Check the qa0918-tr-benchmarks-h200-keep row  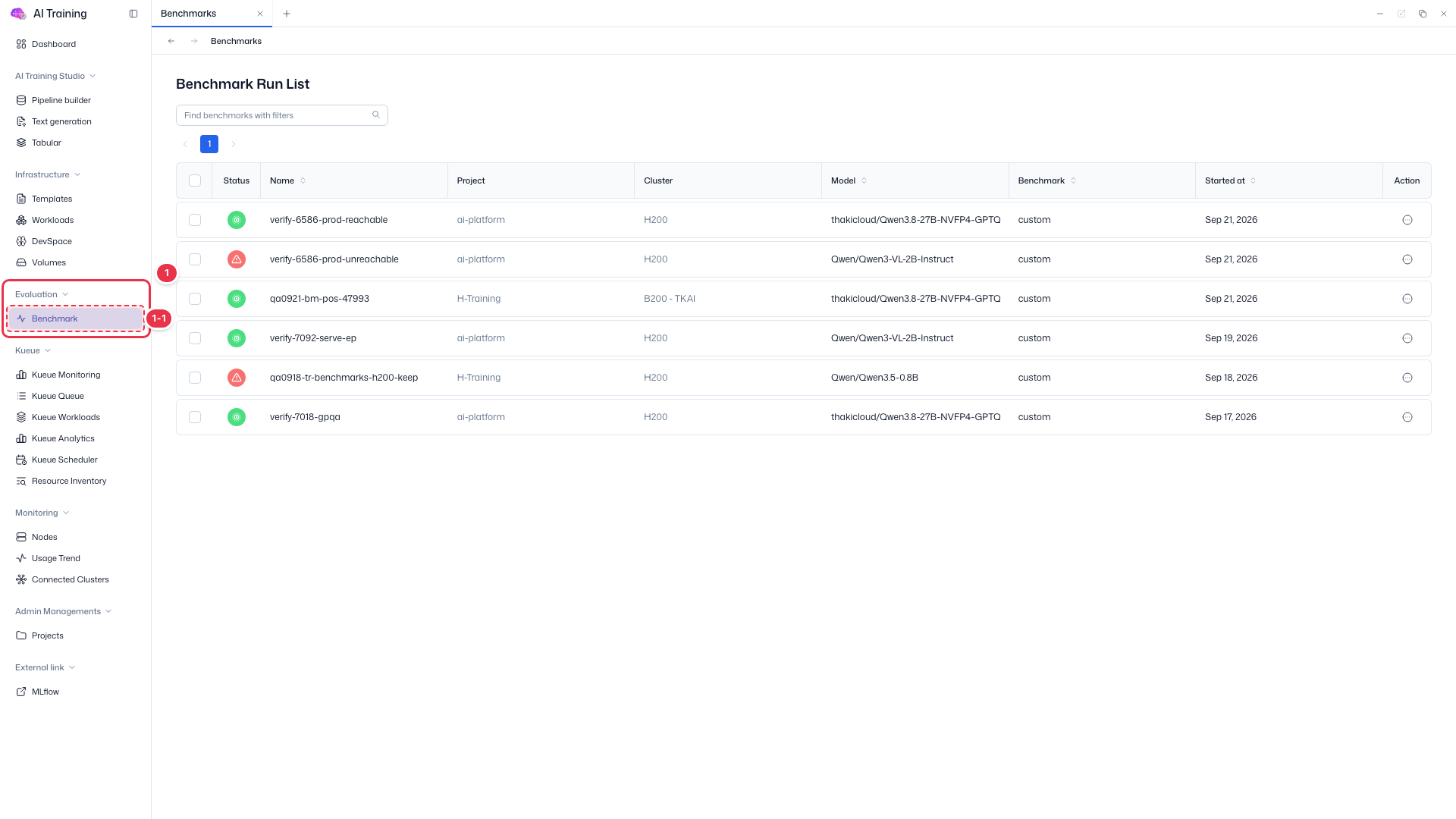click(x=195, y=378)
